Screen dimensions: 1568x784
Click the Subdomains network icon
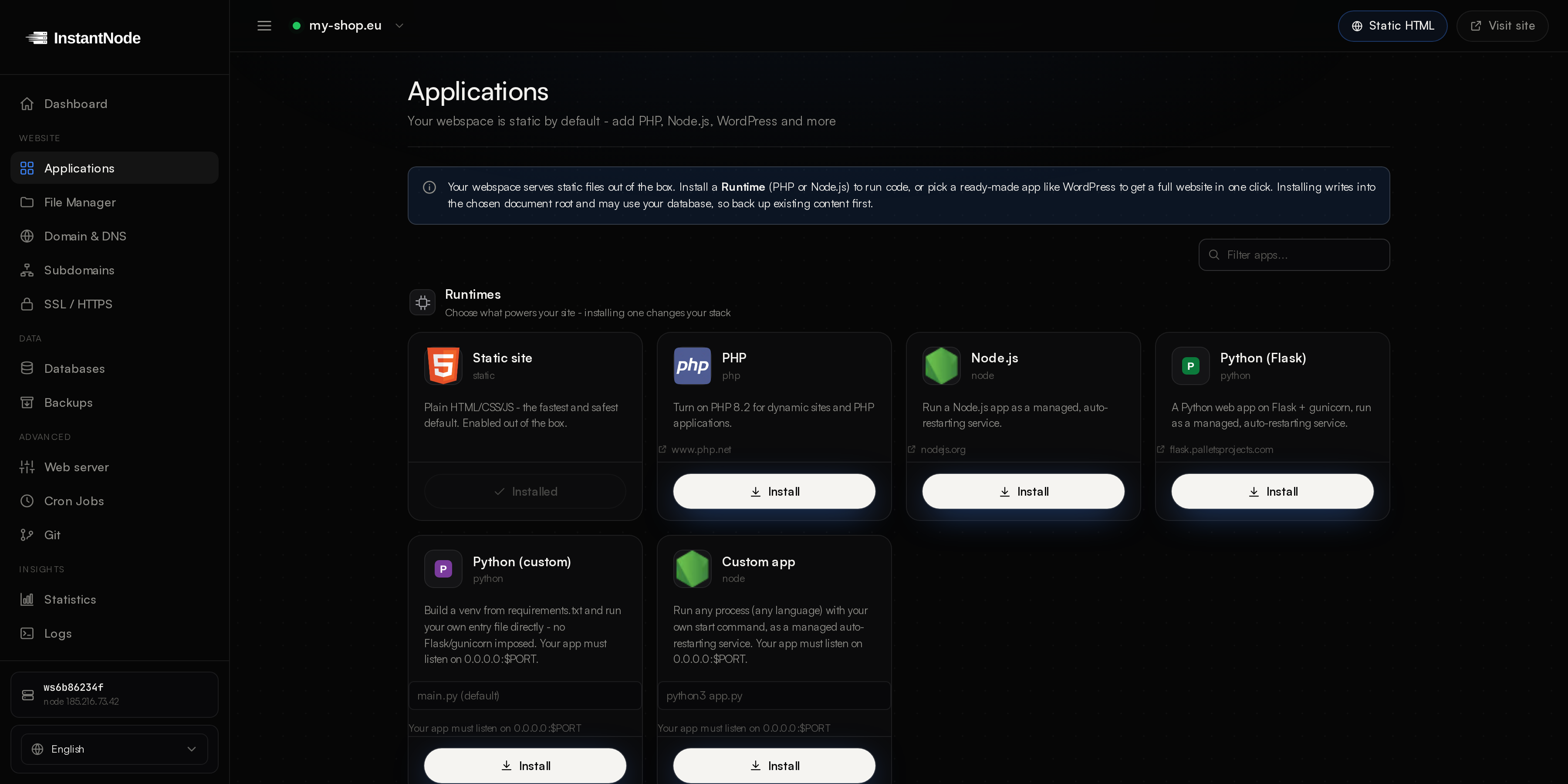pyautogui.click(x=27, y=270)
